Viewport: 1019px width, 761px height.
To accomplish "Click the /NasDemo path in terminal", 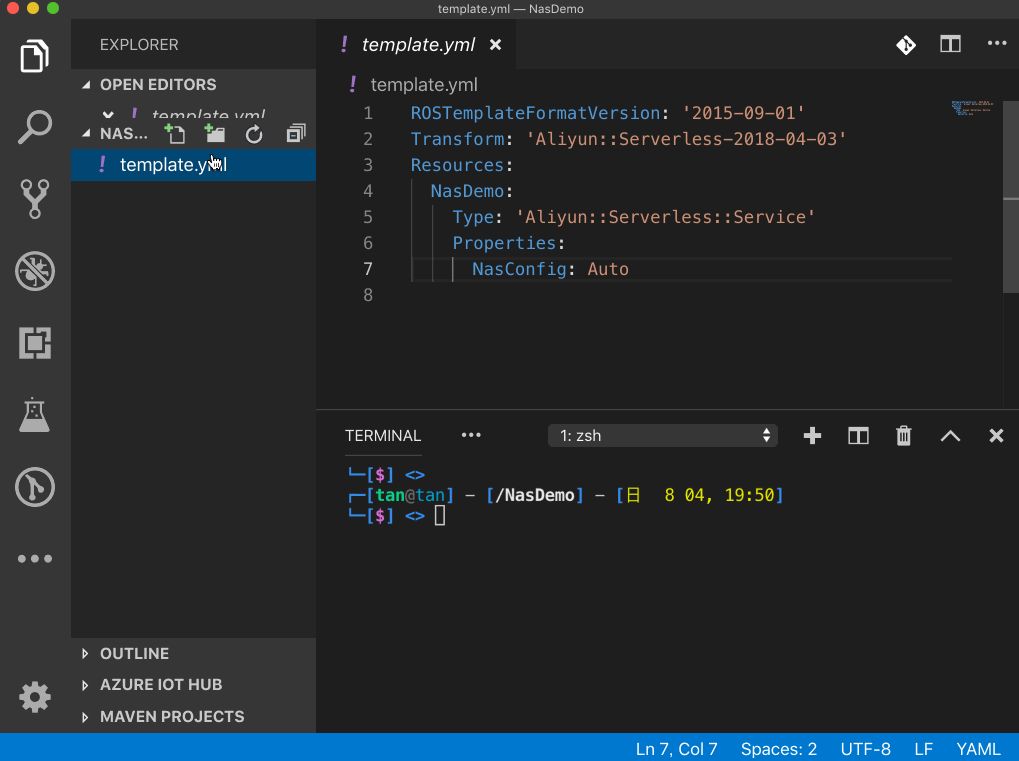I will (x=534, y=495).
